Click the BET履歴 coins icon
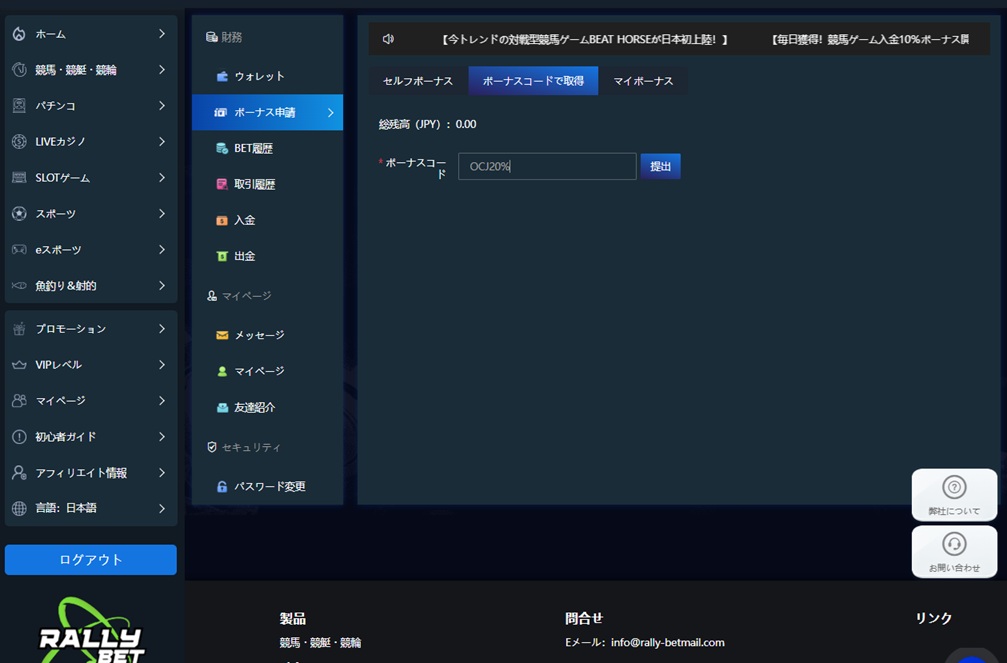Screen dimensions: 1007x663 (x=222, y=148)
